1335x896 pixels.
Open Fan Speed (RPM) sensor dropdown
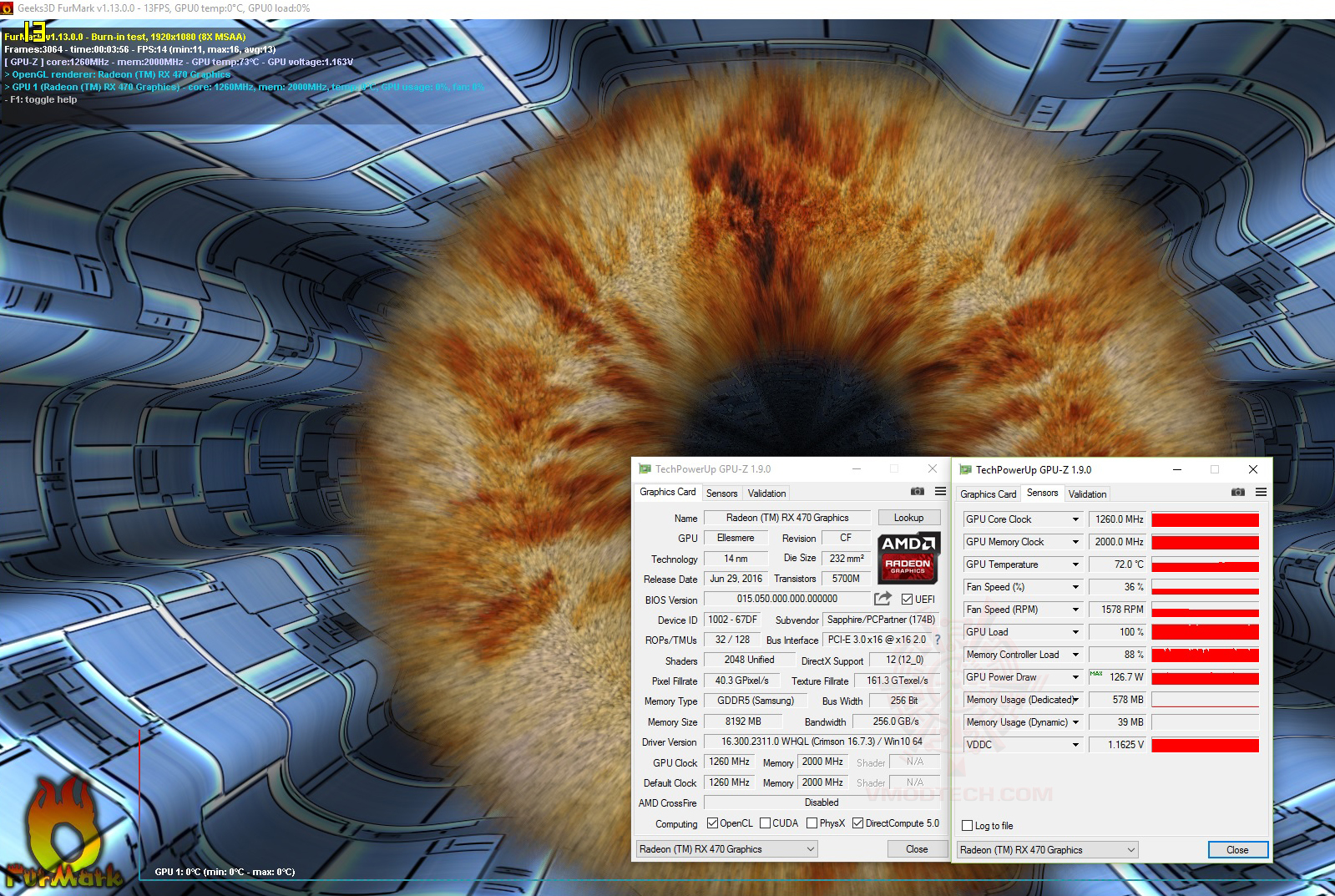[1075, 610]
